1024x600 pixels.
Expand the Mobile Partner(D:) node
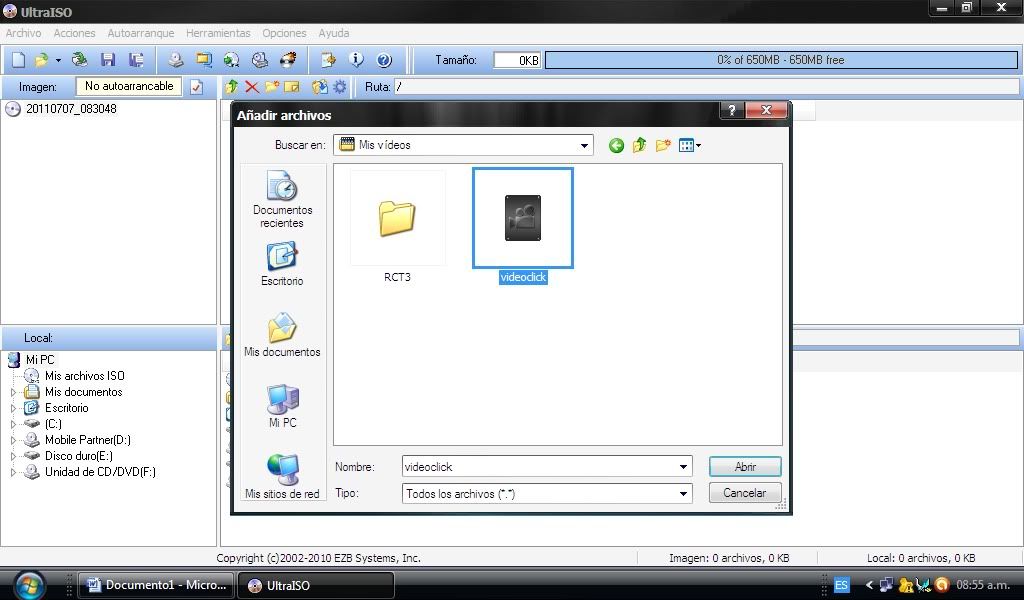tap(13, 440)
